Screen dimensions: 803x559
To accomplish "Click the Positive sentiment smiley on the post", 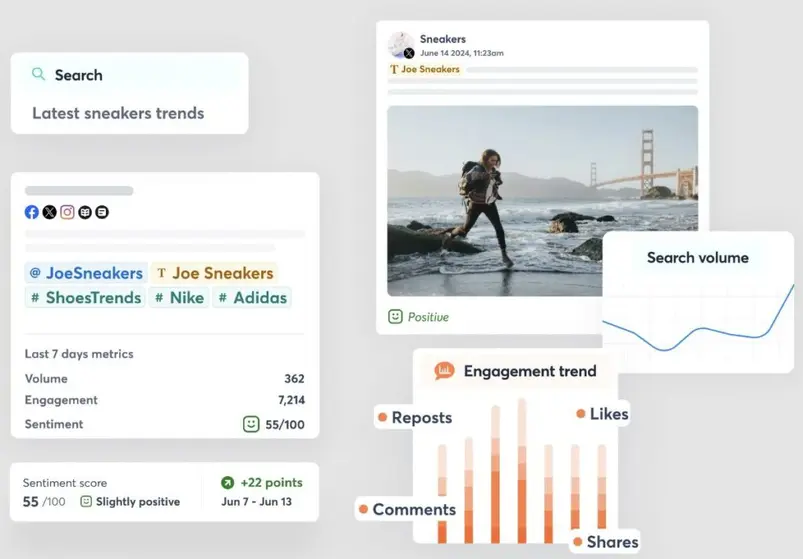I will click(396, 316).
